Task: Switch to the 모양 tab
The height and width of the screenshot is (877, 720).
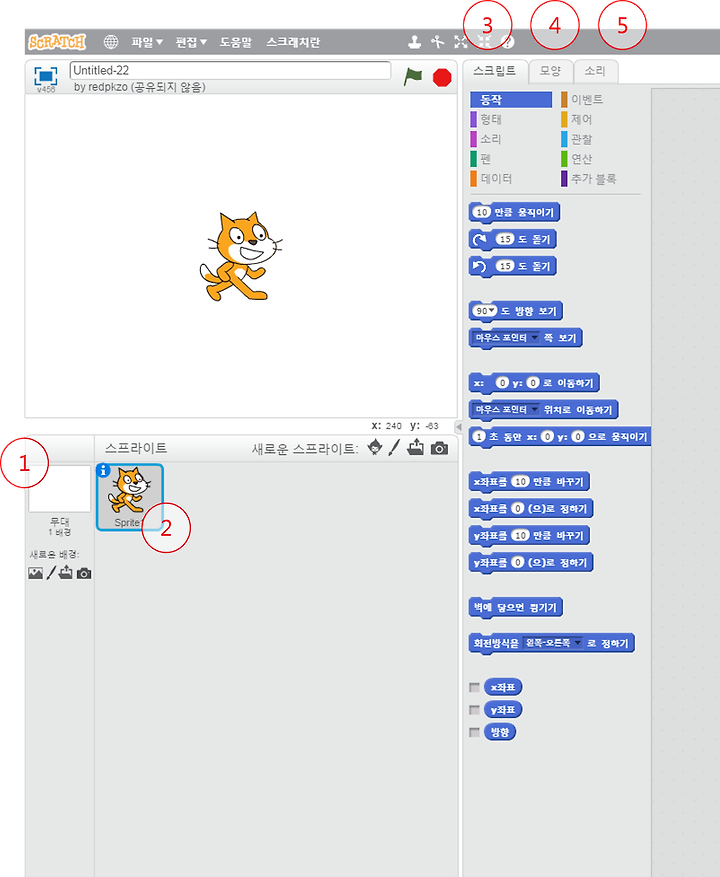Action: (550, 71)
